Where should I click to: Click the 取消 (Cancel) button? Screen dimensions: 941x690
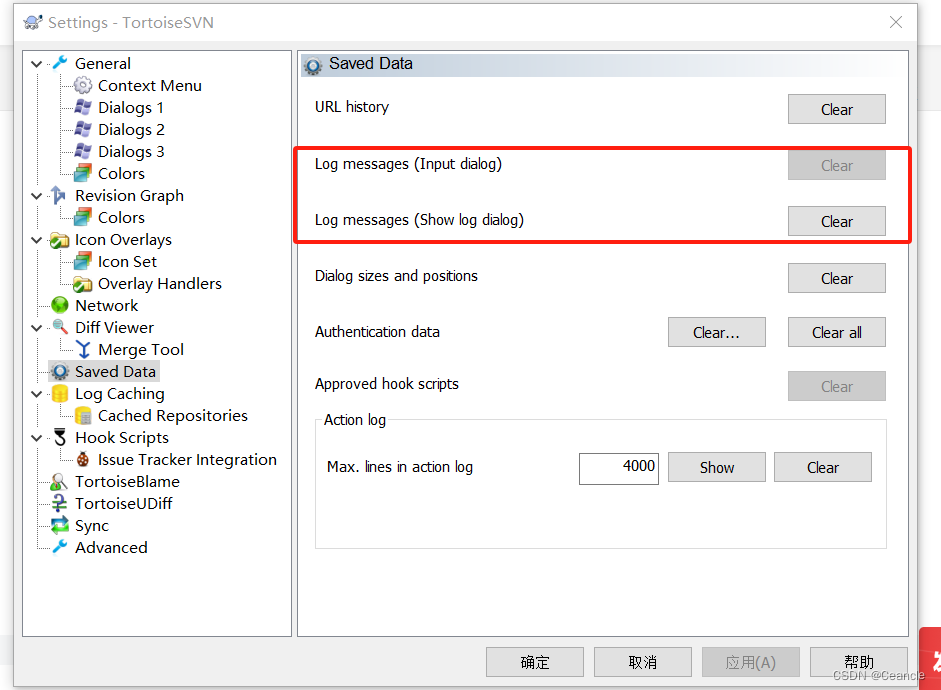tap(643, 662)
